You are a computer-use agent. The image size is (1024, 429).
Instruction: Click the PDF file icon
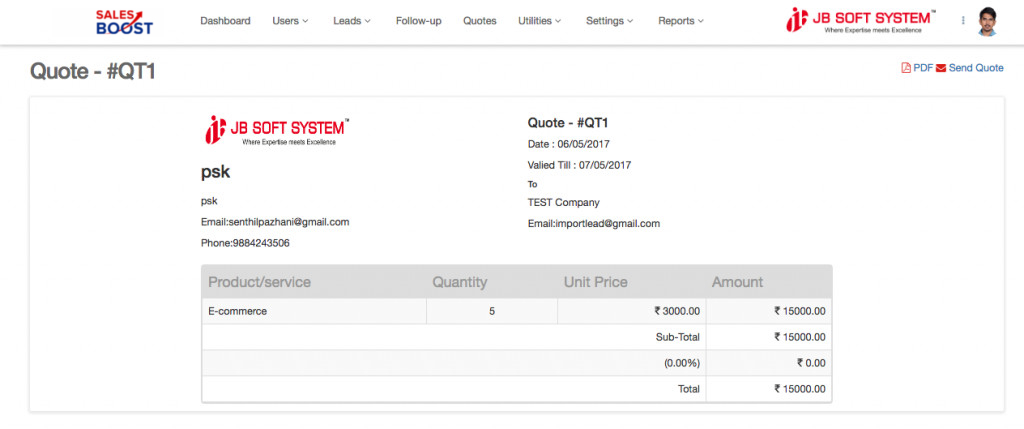click(906, 68)
